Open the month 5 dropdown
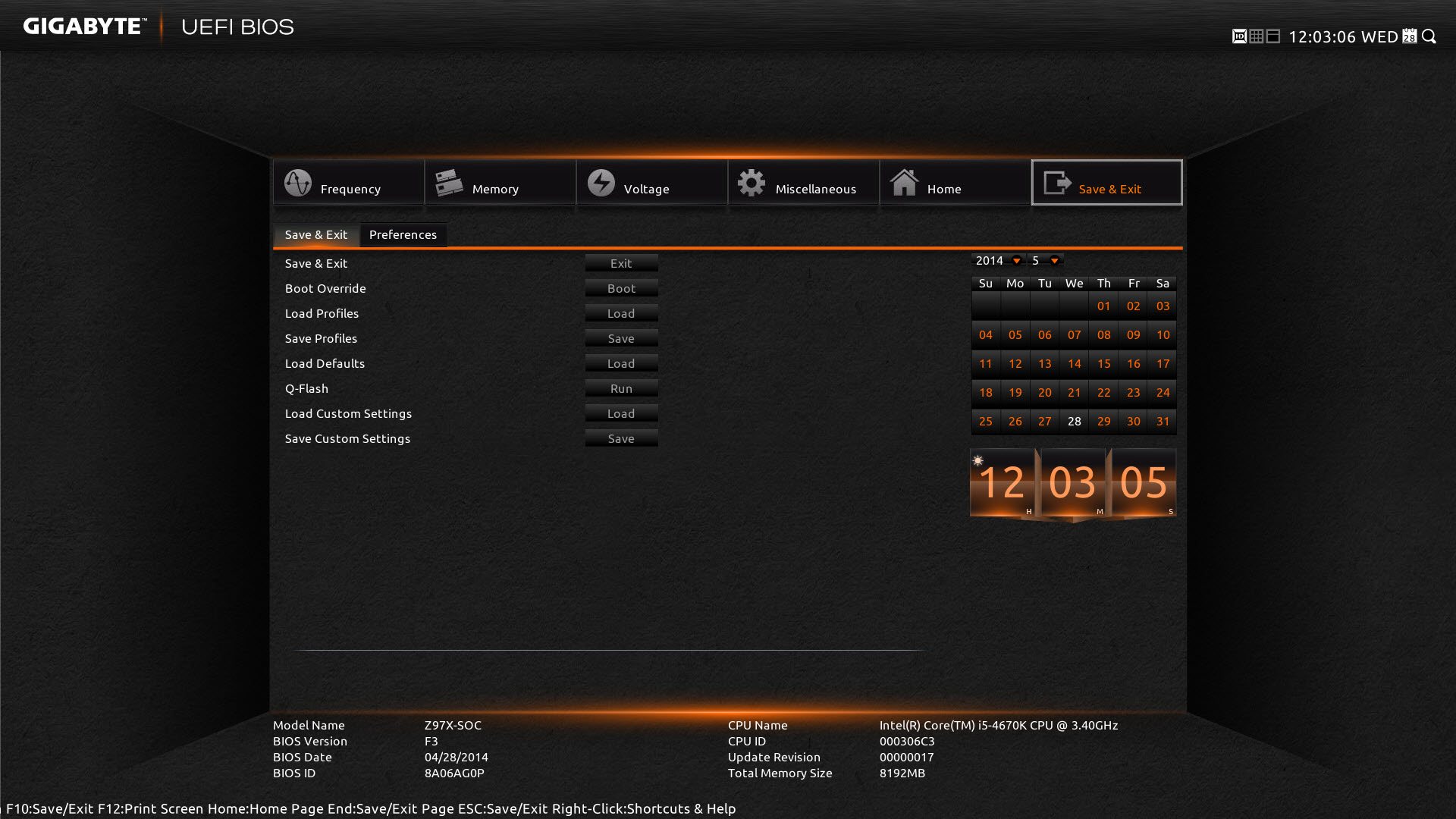Viewport: 1456px width, 819px height. [1046, 260]
